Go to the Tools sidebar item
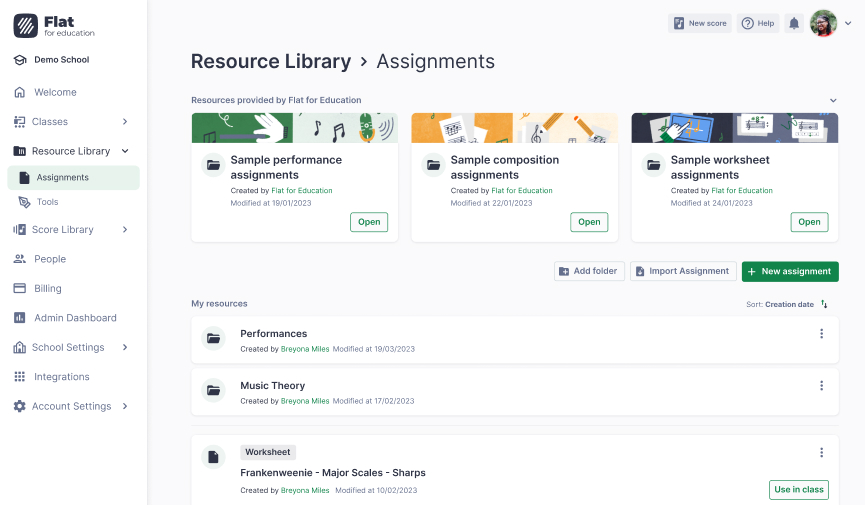 (47, 202)
